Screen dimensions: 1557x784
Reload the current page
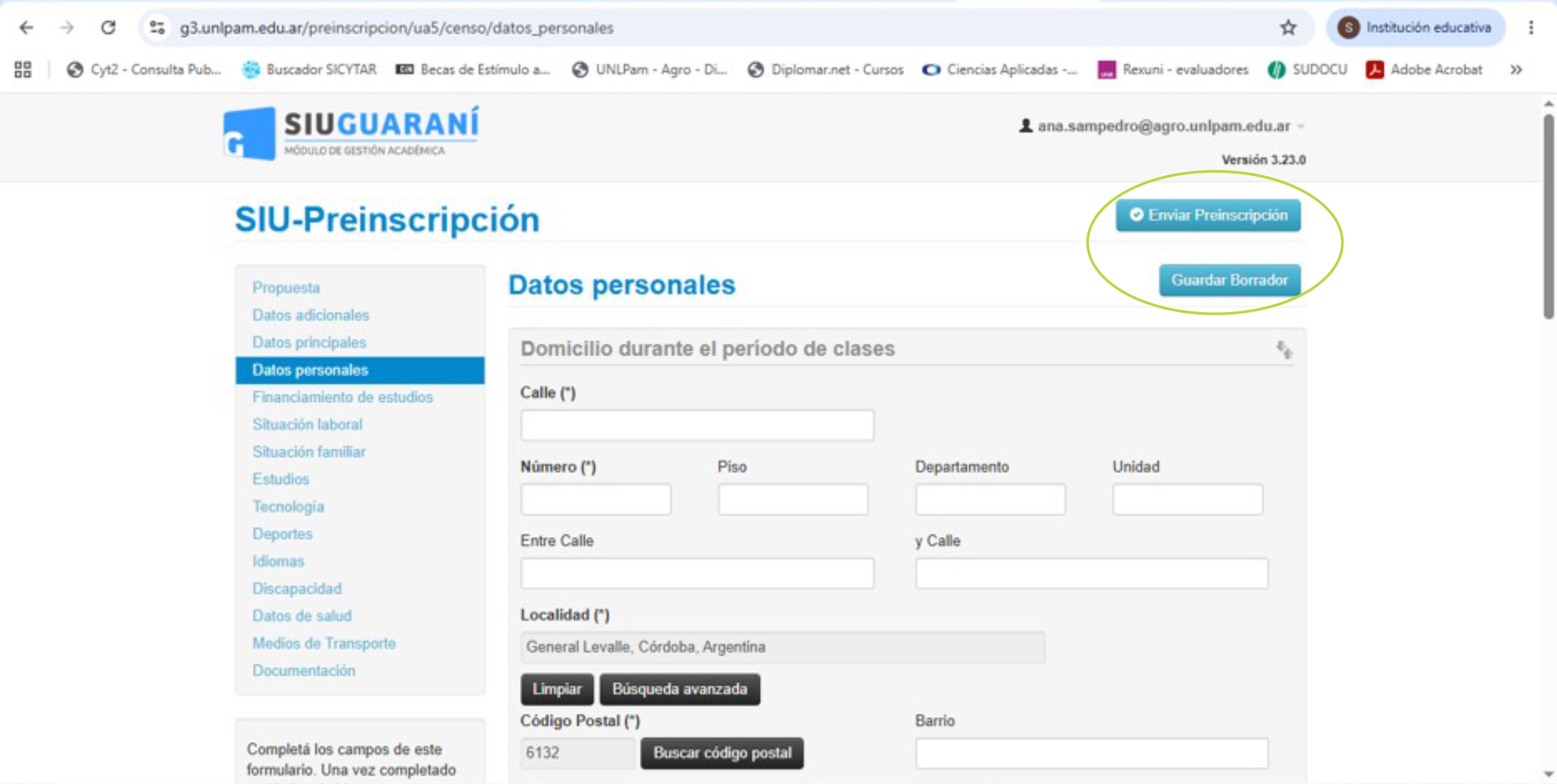(x=108, y=28)
